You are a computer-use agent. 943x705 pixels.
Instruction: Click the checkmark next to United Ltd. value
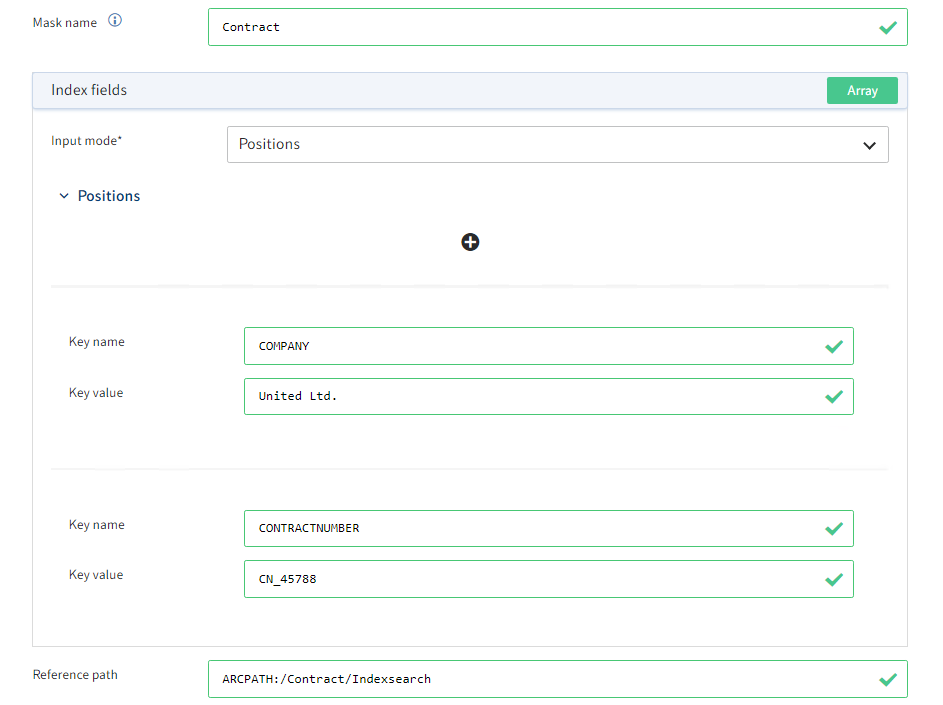click(834, 396)
